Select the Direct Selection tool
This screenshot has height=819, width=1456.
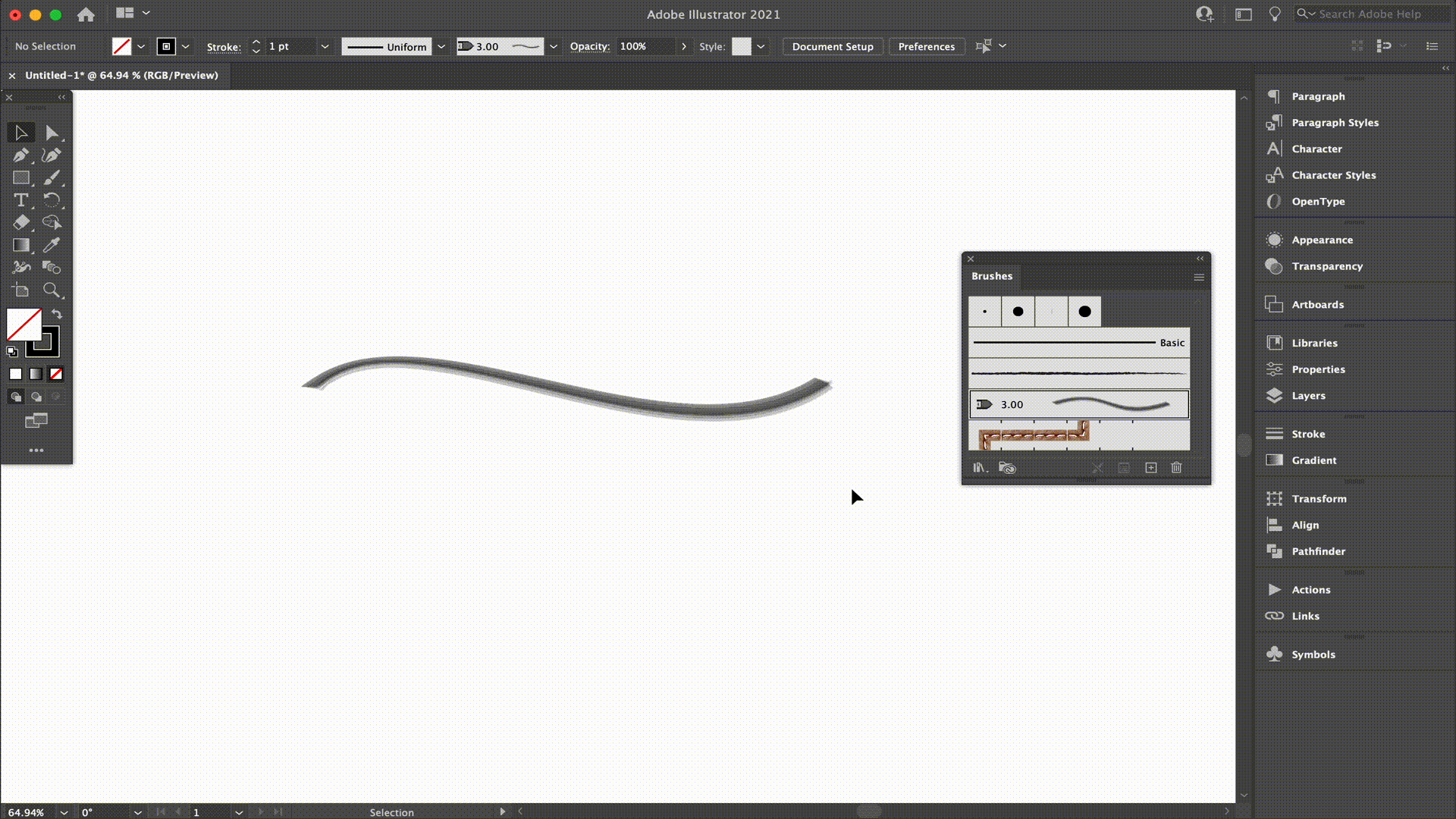pyautogui.click(x=52, y=133)
